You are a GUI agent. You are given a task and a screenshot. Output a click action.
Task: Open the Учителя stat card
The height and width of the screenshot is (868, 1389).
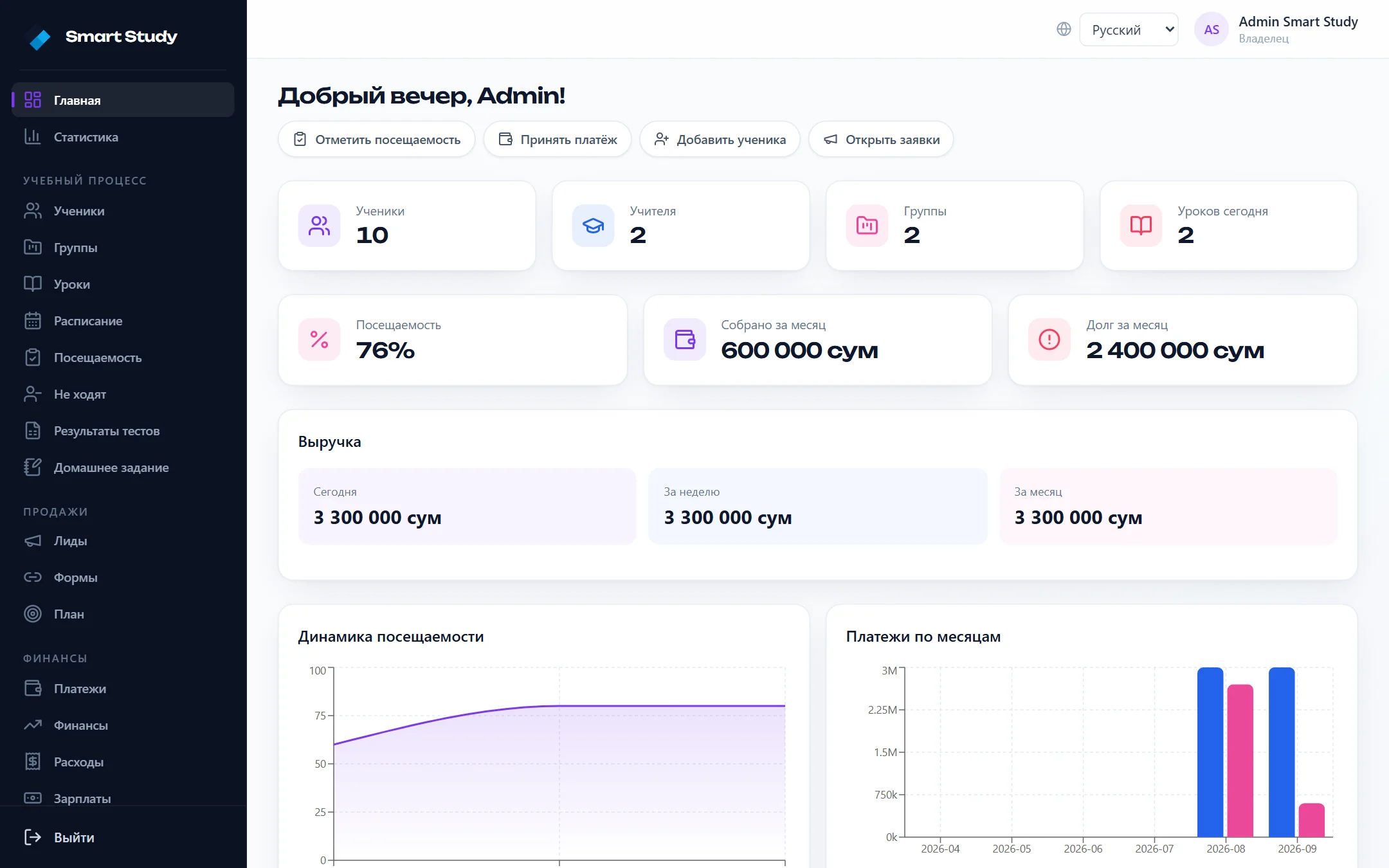pos(681,226)
